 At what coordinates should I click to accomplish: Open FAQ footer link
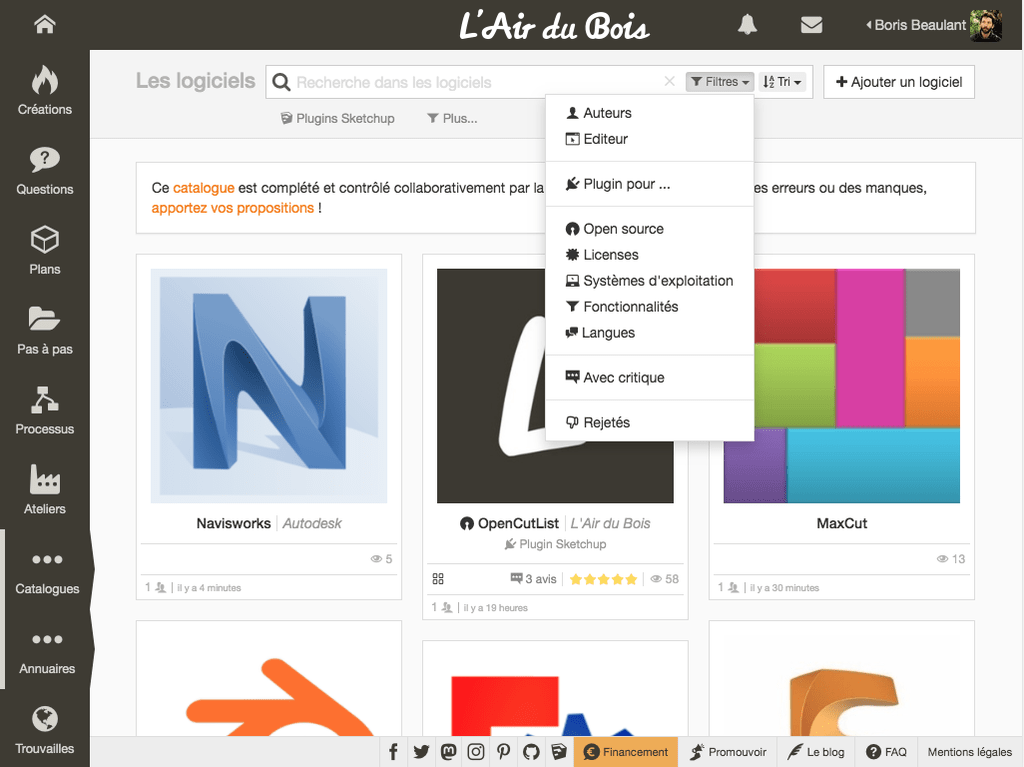pos(886,752)
